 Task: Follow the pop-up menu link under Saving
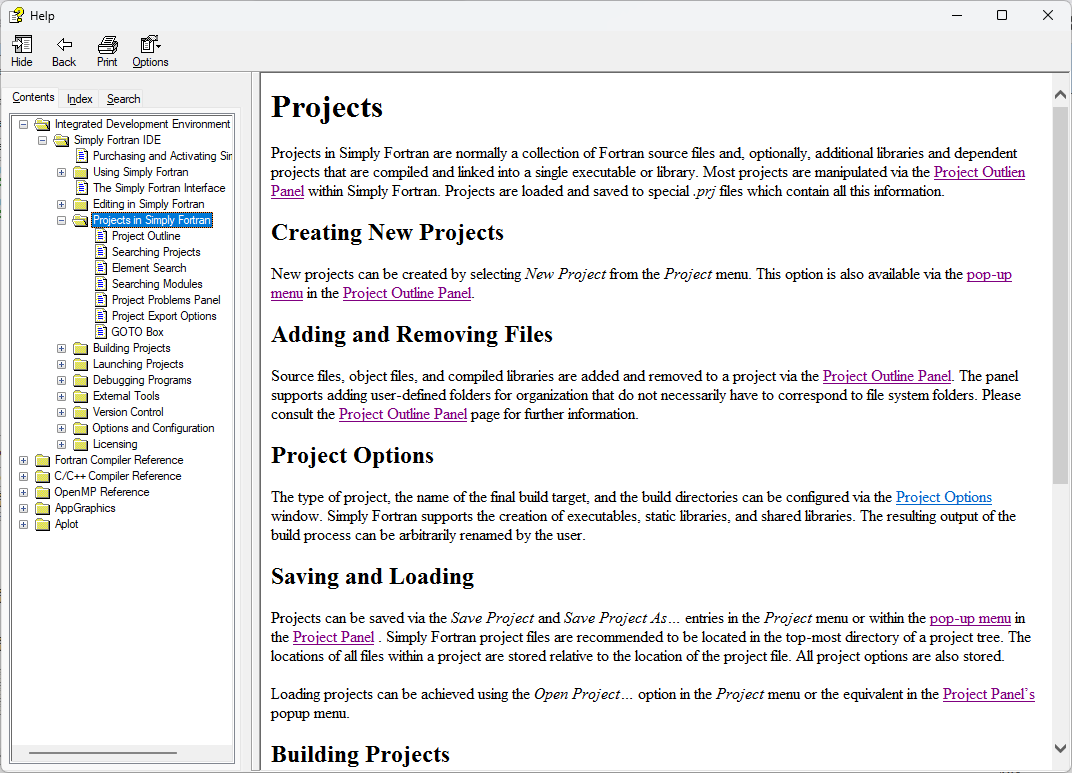(970, 618)
